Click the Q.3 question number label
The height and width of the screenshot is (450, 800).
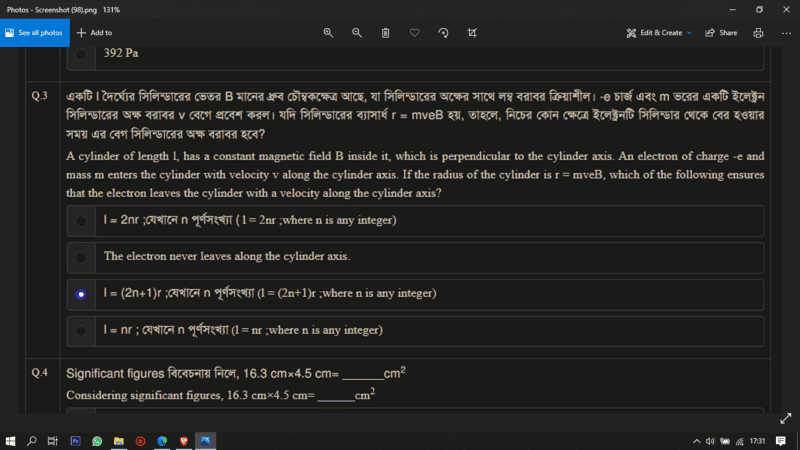(39, 95)
